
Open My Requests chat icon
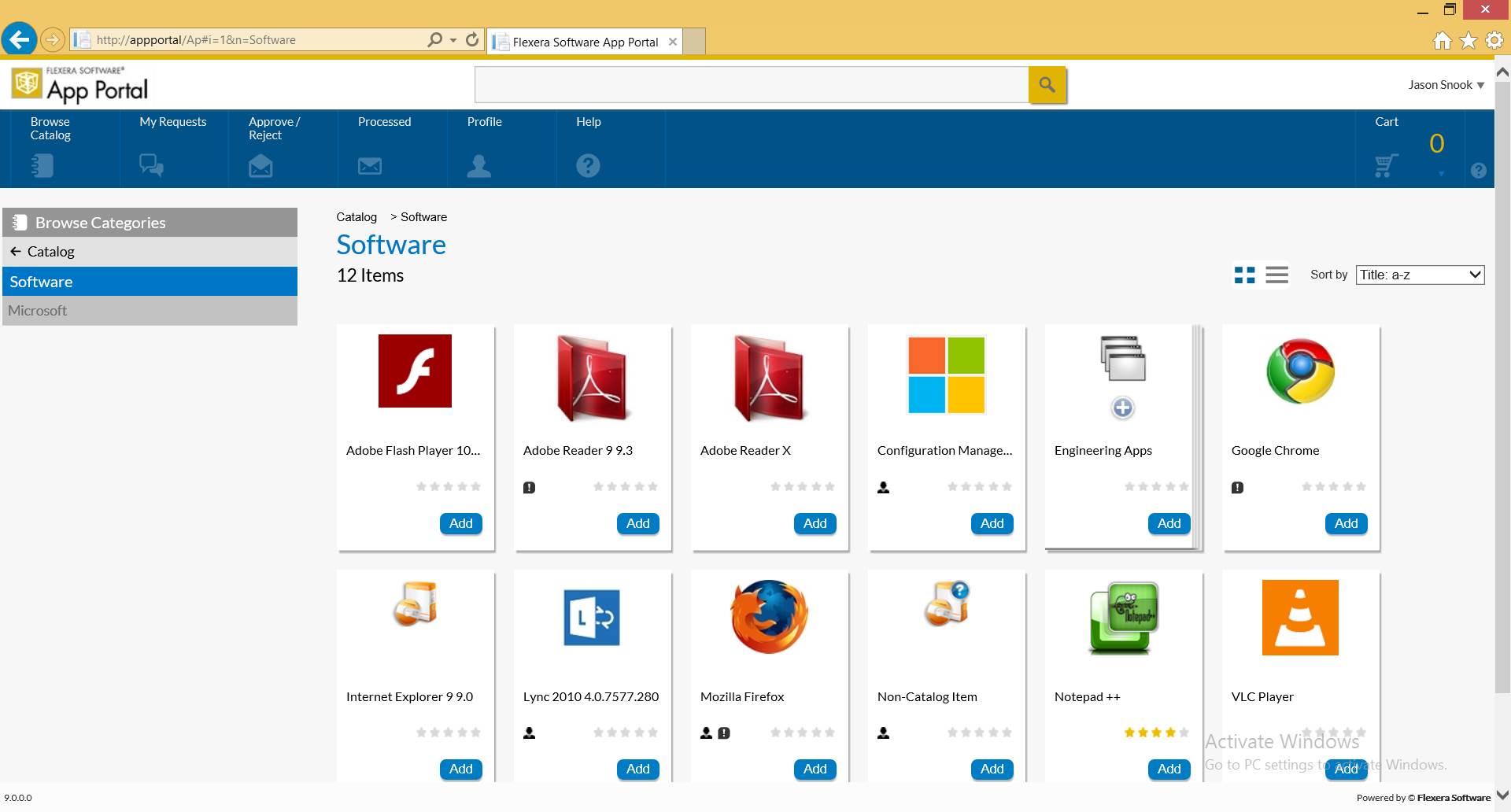pyautogui.click(x=151, y=165)
